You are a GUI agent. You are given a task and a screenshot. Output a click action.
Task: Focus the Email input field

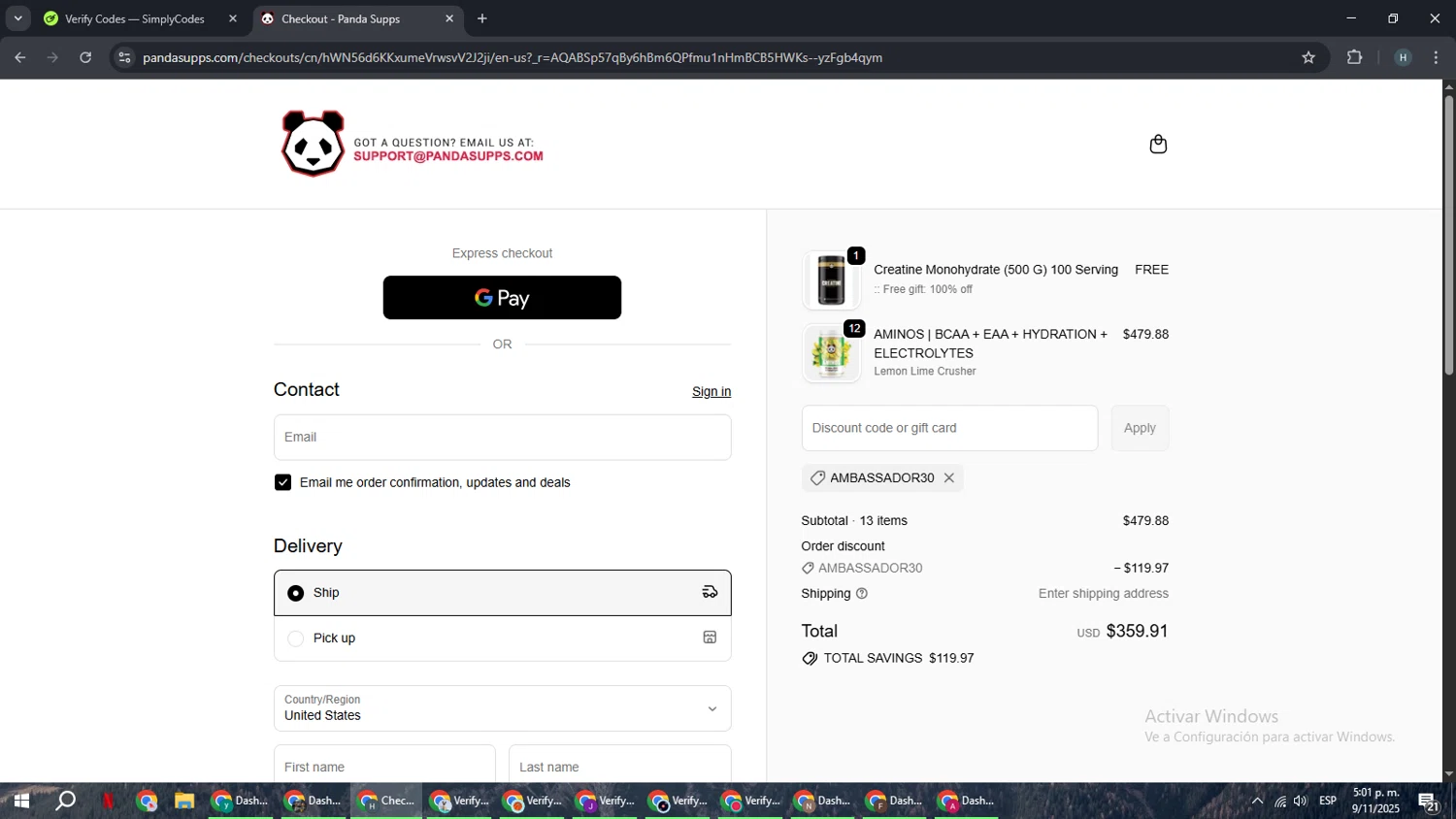coord(502,438)
